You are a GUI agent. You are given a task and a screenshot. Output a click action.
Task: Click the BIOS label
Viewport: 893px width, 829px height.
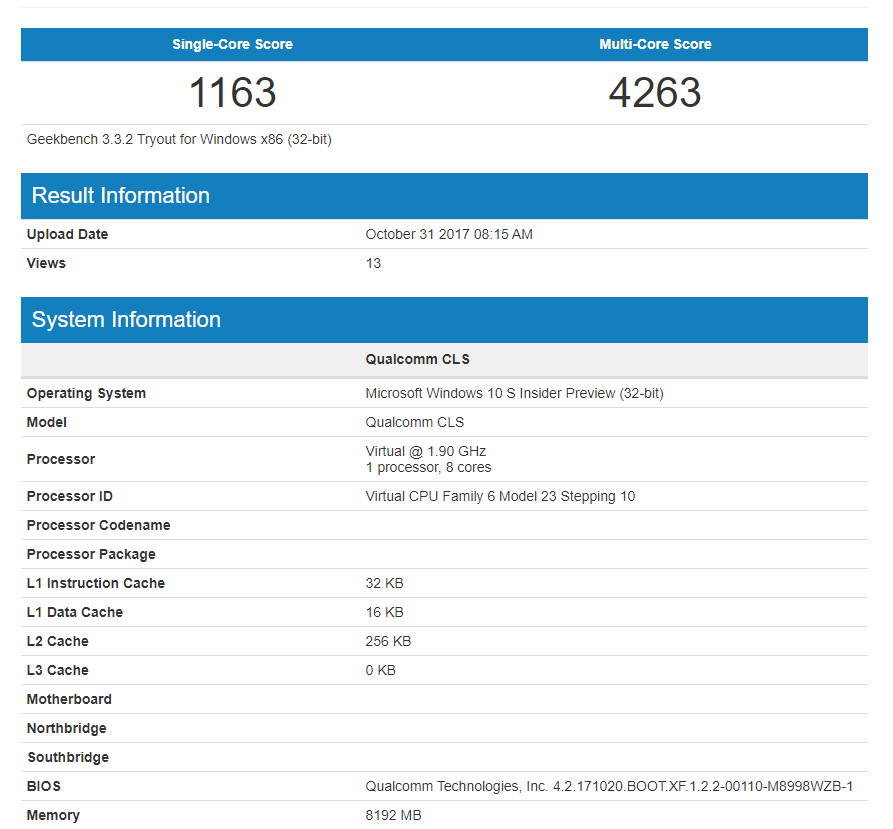pos(44,787)
